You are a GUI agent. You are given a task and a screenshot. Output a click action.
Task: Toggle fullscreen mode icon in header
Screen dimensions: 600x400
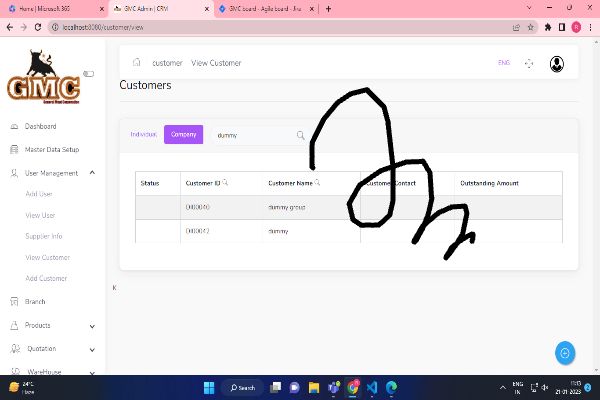click(x=529, y=63)
